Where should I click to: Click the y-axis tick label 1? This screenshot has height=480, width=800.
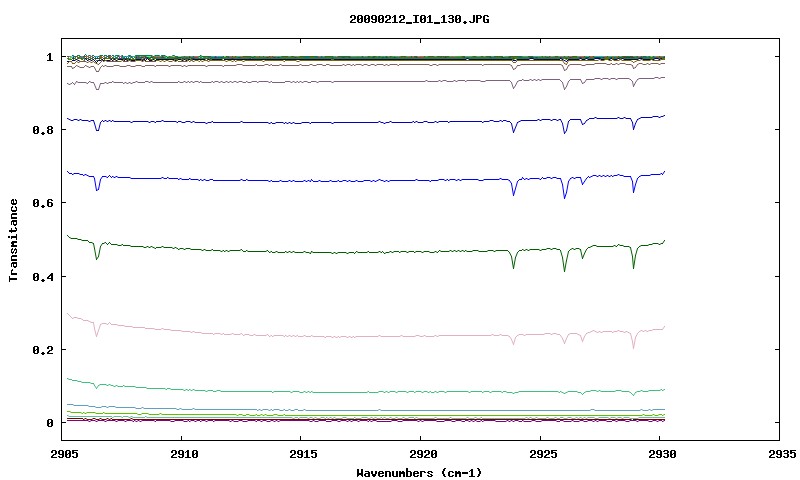pyautogui.click(x=50, y=57)
